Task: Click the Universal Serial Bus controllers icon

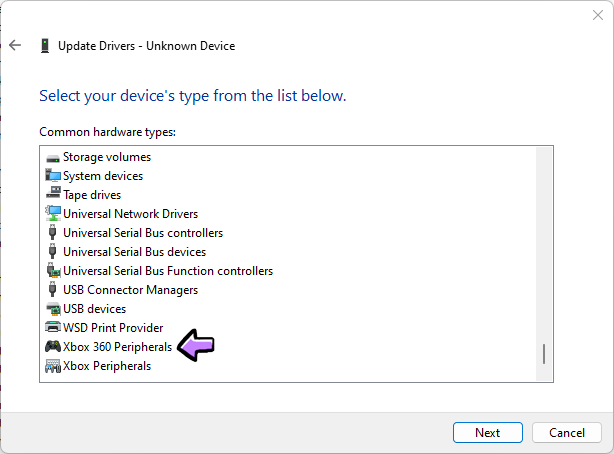Action: [53, 233]
